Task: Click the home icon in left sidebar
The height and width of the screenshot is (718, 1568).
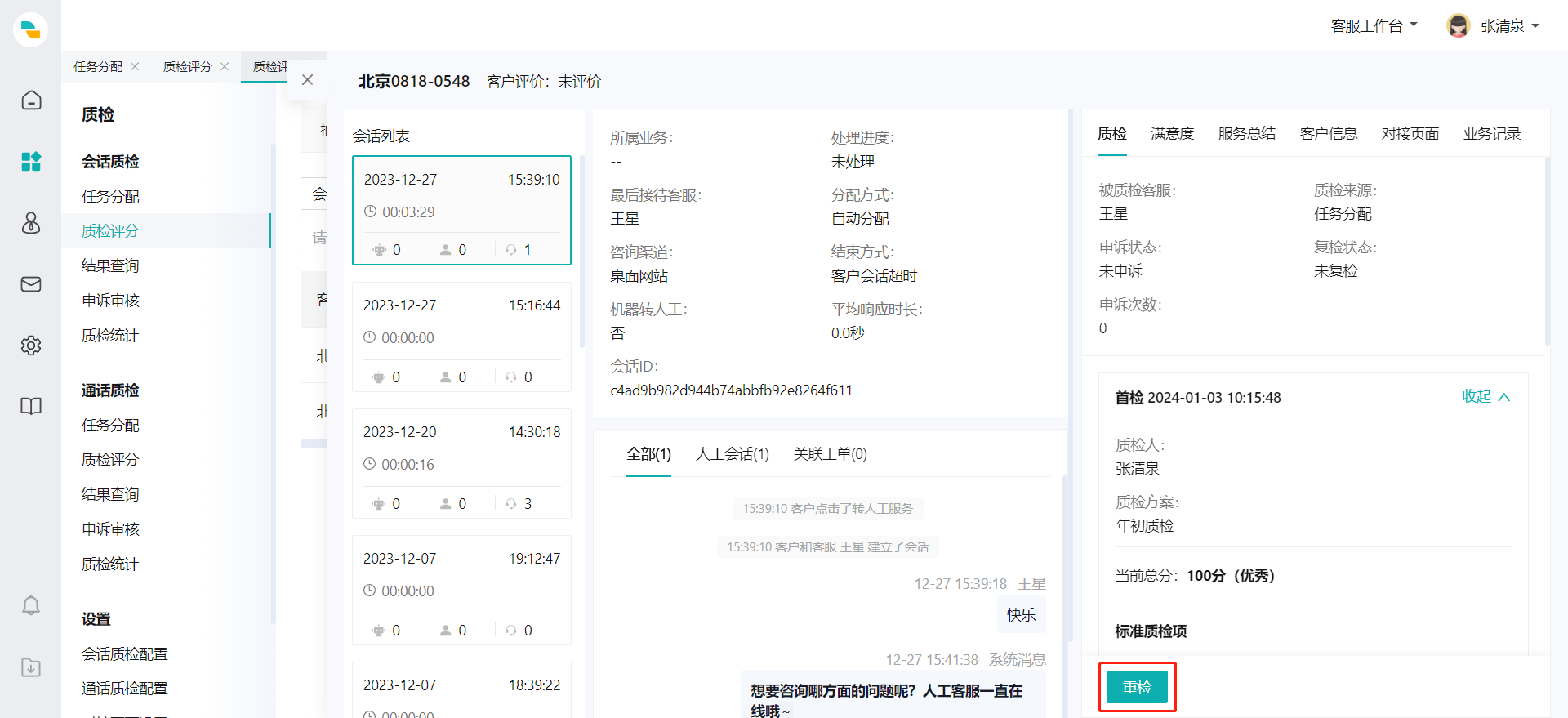Action: (x=31, y=100)
